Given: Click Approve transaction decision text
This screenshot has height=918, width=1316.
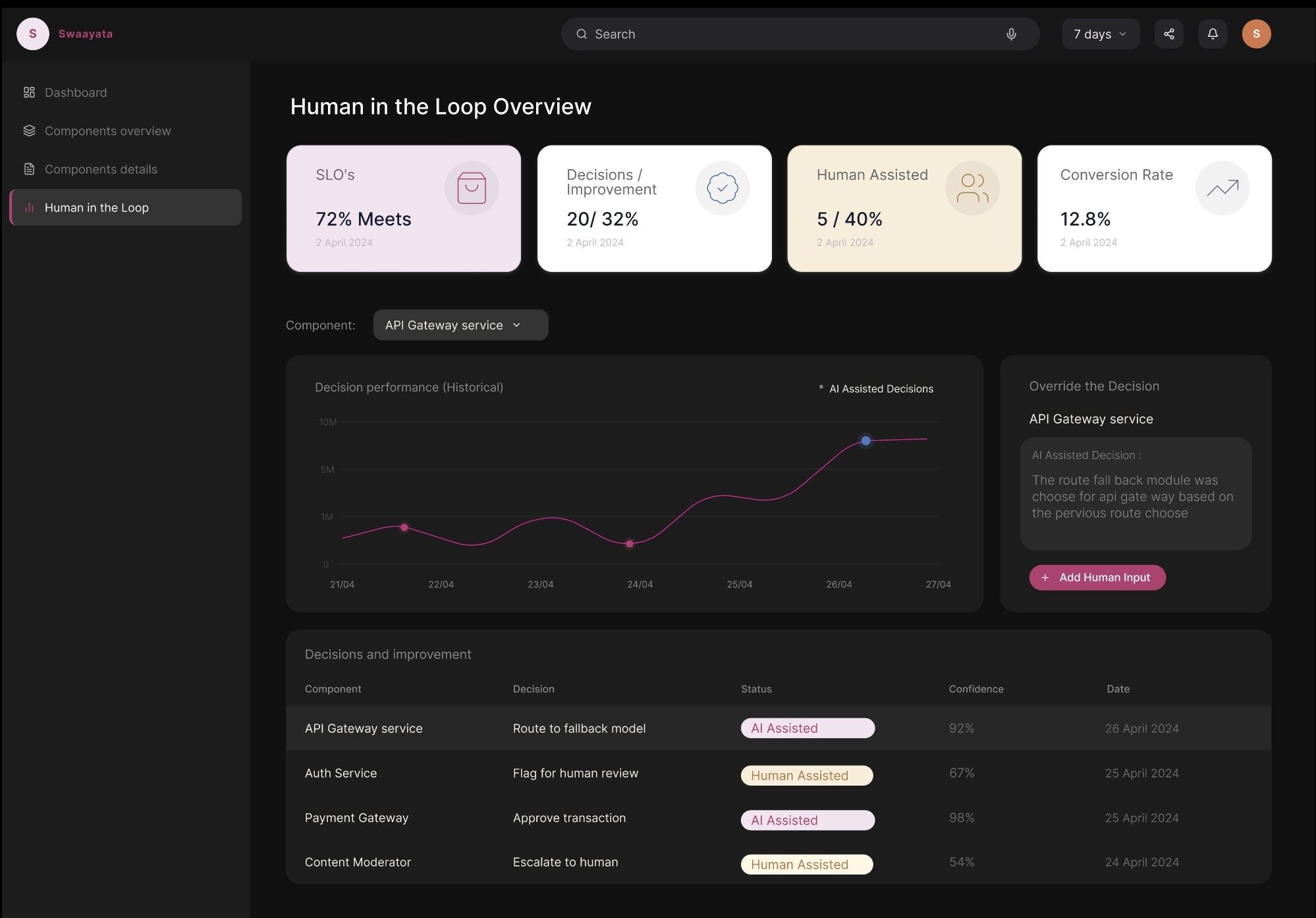Looking at the screenshot, I should click(569, 818).
